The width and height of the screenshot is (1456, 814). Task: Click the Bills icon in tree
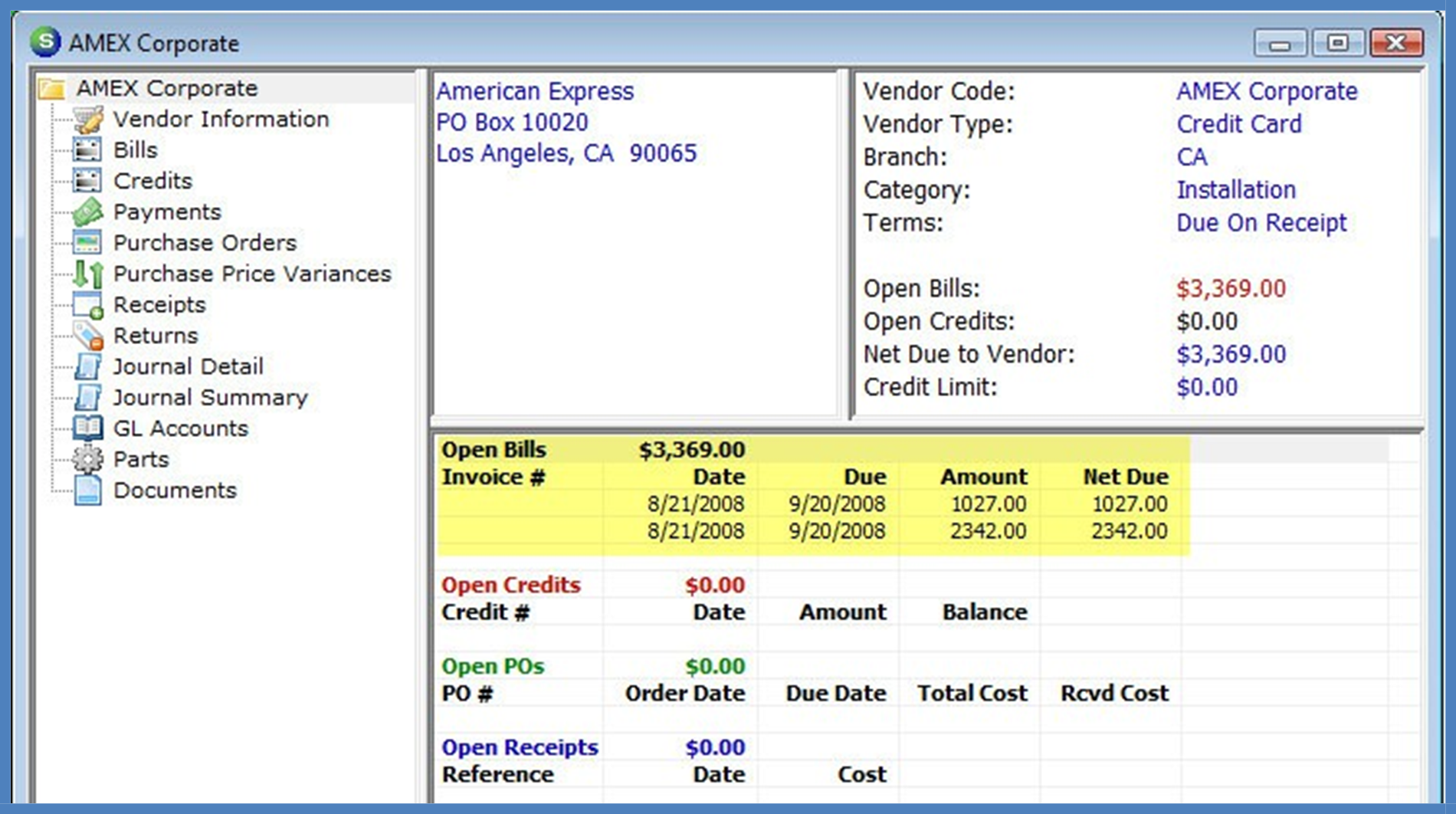point(87,150)
